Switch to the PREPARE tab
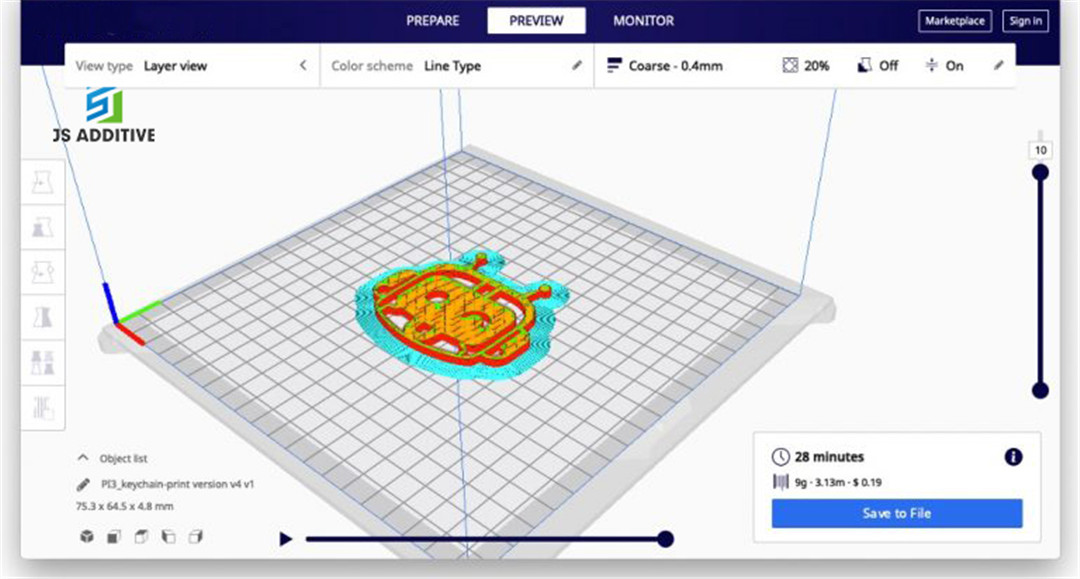 point(432,20)
